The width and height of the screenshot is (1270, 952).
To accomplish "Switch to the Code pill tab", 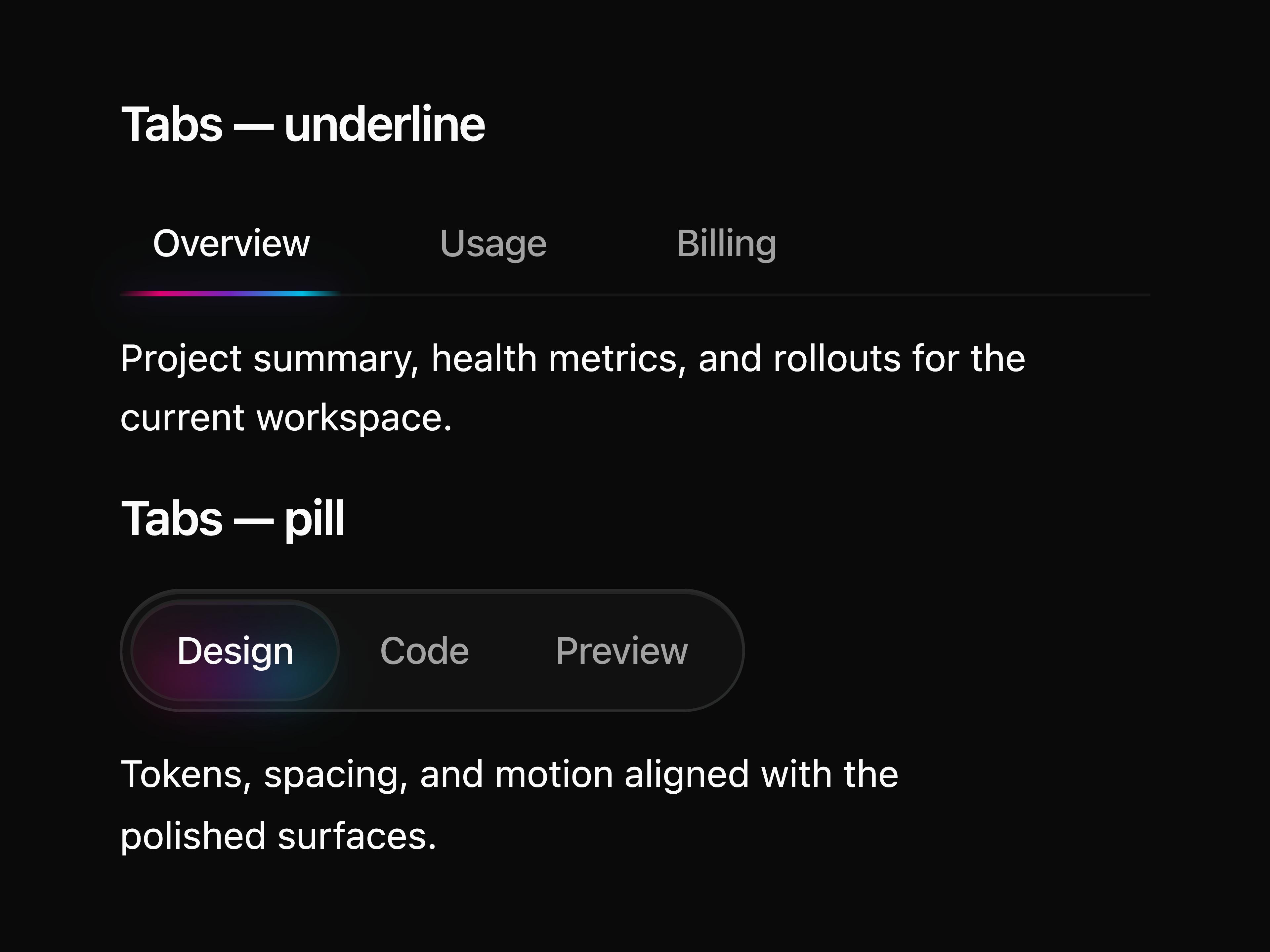I will tap(424, 651).
